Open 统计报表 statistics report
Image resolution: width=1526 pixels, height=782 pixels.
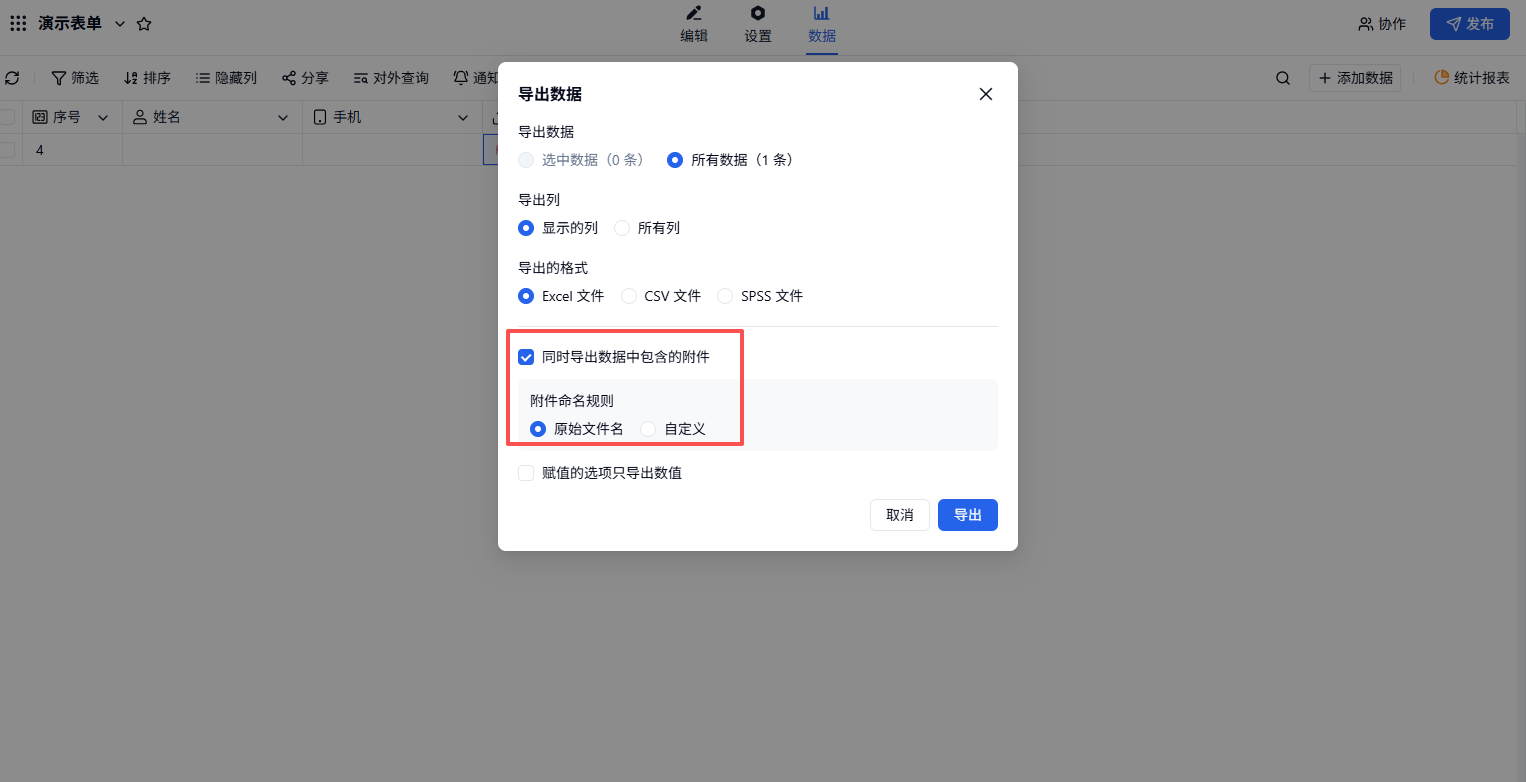1471,78
